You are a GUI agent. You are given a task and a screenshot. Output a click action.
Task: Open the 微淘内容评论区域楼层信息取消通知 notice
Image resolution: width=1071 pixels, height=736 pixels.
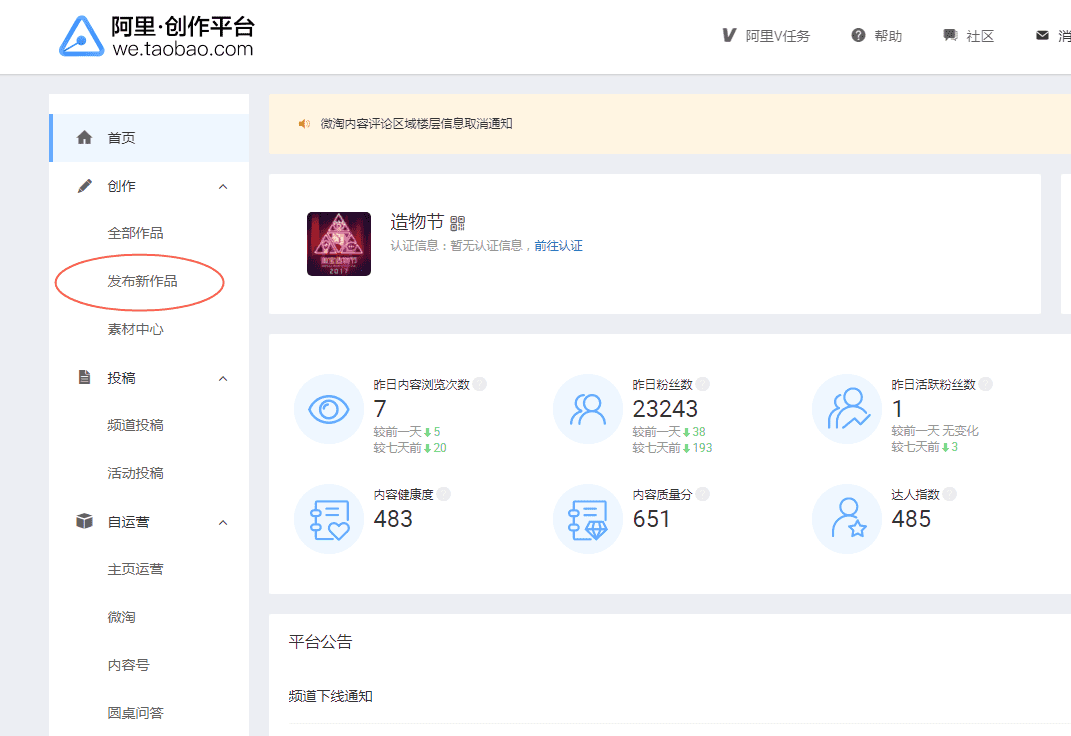pyautogui.click(x=416, y=124)
